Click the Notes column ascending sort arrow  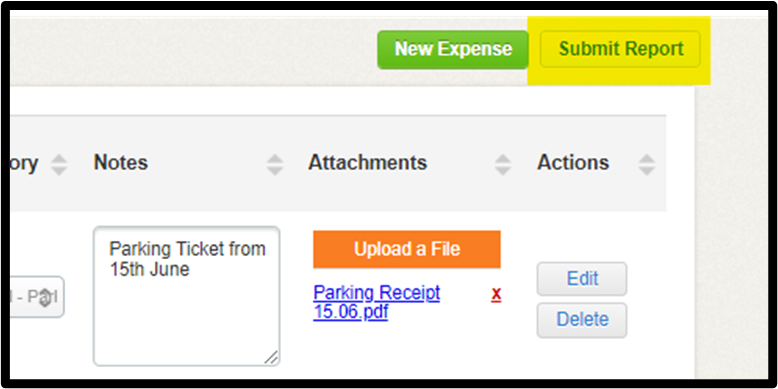coord(274,159)
